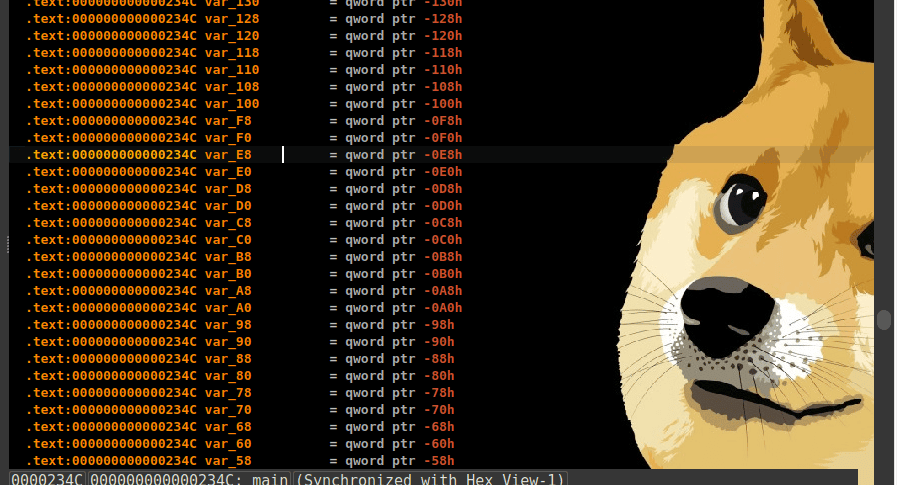The width and height of the screenshot is (897, 485).
Task: Select the var_F8 variable name
Action: pyautogui.click(x=228, y=121)
